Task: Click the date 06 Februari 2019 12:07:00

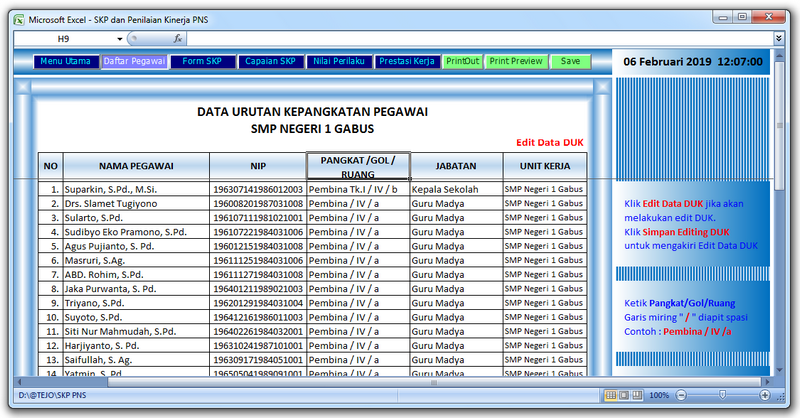Action: tap(693, 62)
